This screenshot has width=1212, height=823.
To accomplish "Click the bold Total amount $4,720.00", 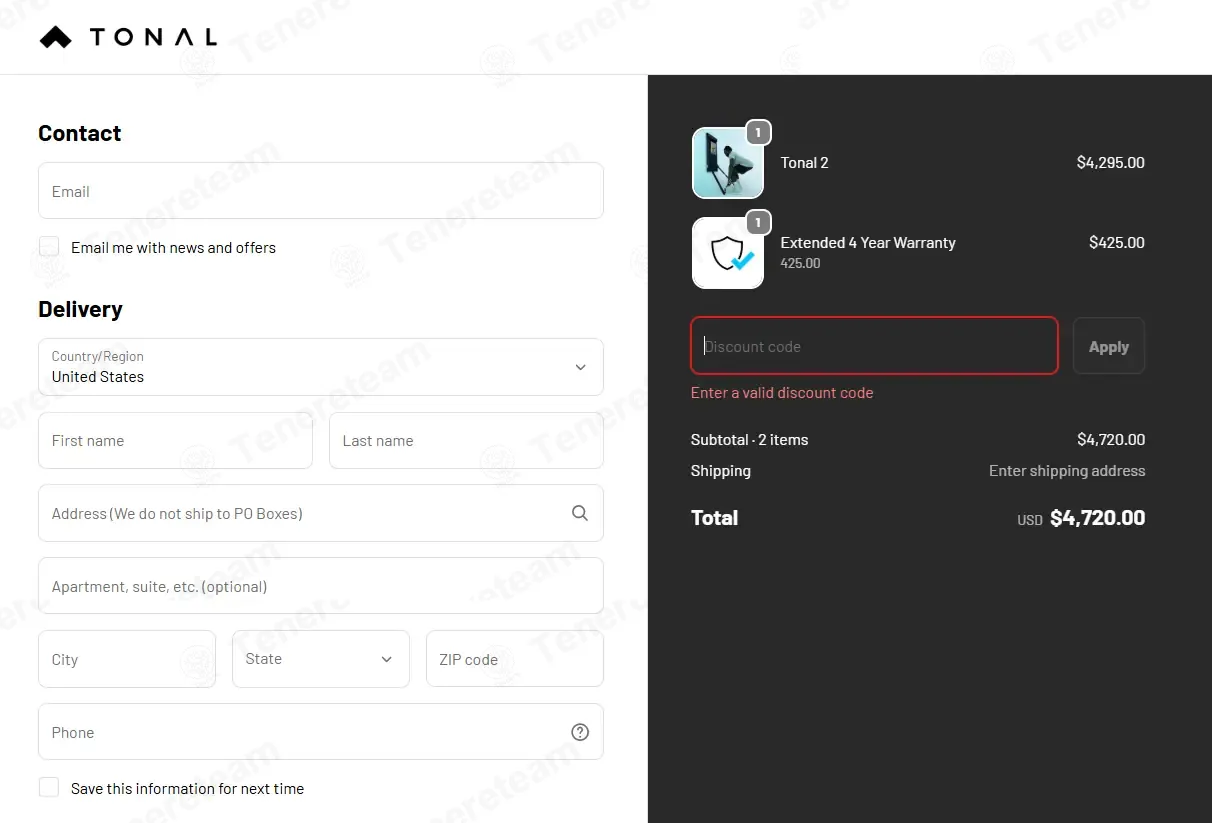I will pos(1098,518).
